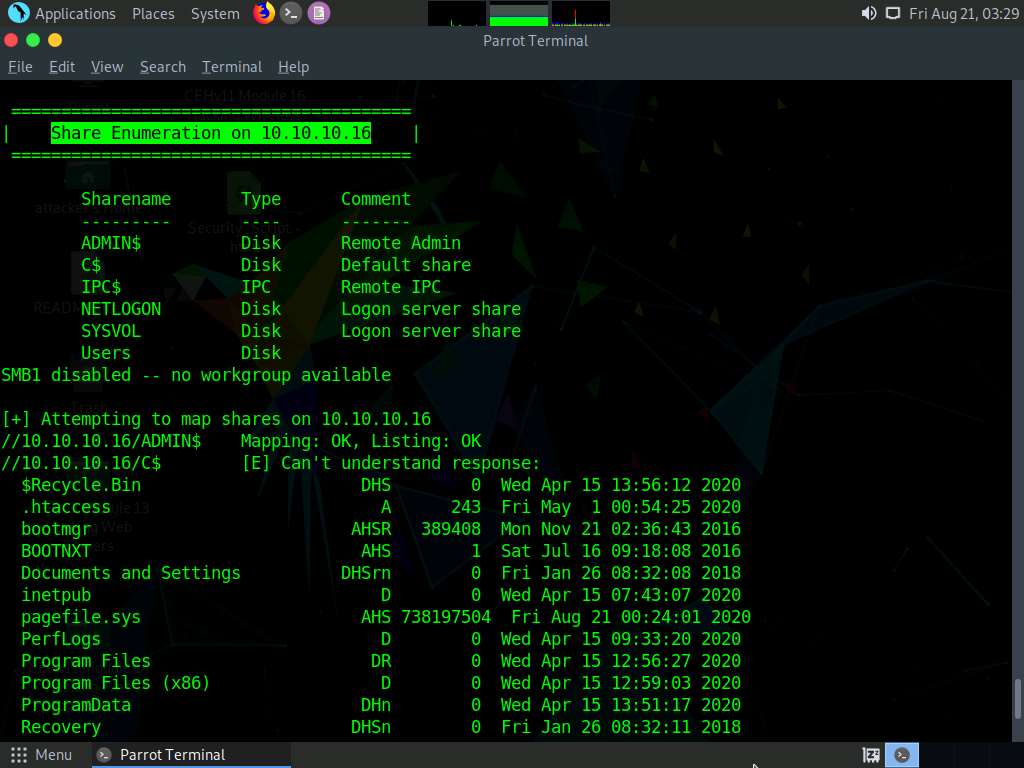Click the //10.10.10.16/C$ path text
This screenshot has height=768, width=1024.
pyautogui.click(x=81, y=463)
